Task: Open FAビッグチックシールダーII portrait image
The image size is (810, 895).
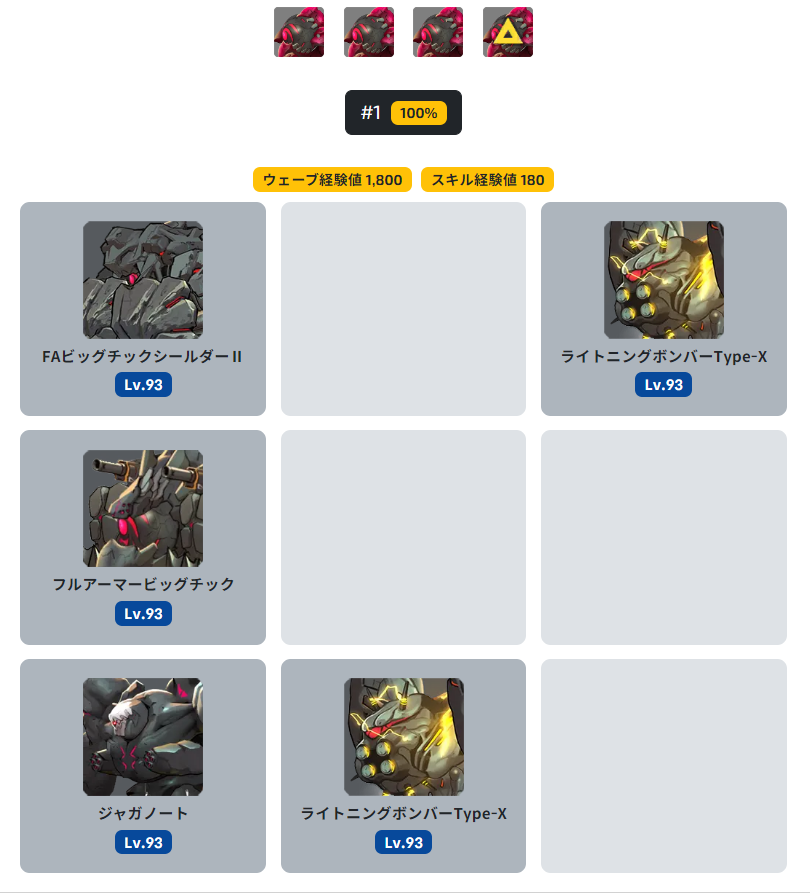Action: click(x=143, y=280)
